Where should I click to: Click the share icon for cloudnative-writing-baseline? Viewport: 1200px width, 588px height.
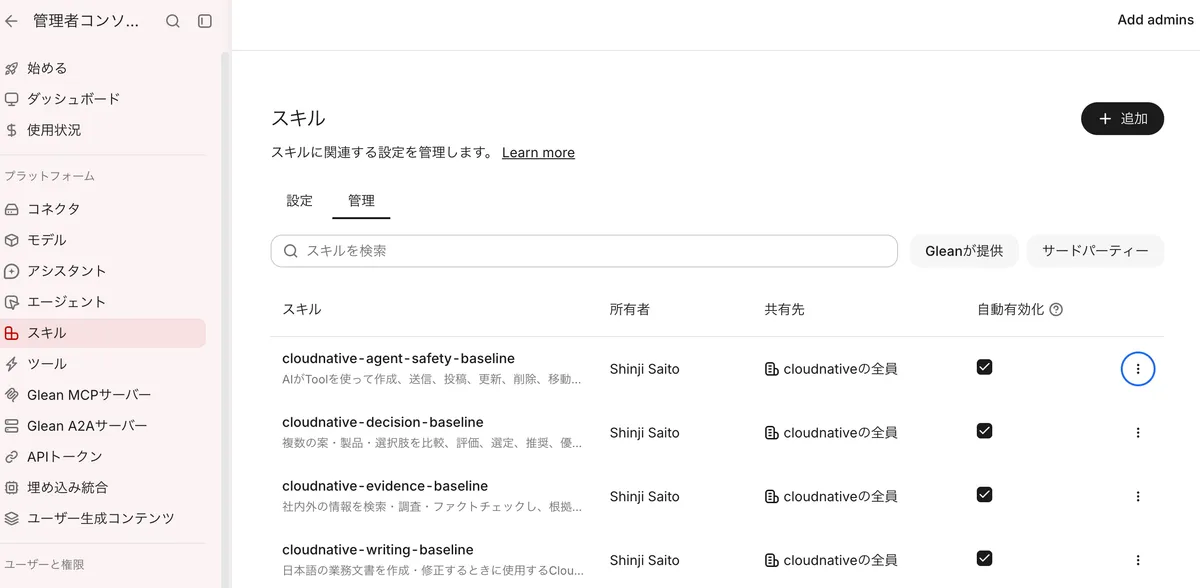tap(771, 560)
